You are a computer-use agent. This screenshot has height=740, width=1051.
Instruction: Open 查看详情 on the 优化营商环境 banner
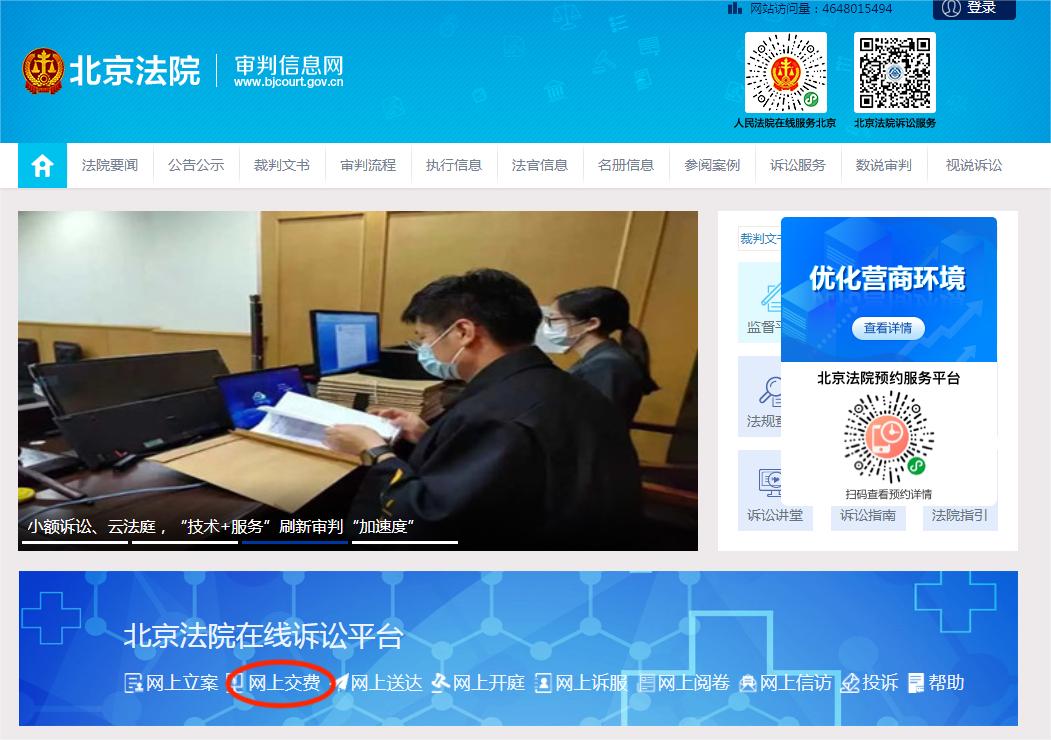point(889,328)
